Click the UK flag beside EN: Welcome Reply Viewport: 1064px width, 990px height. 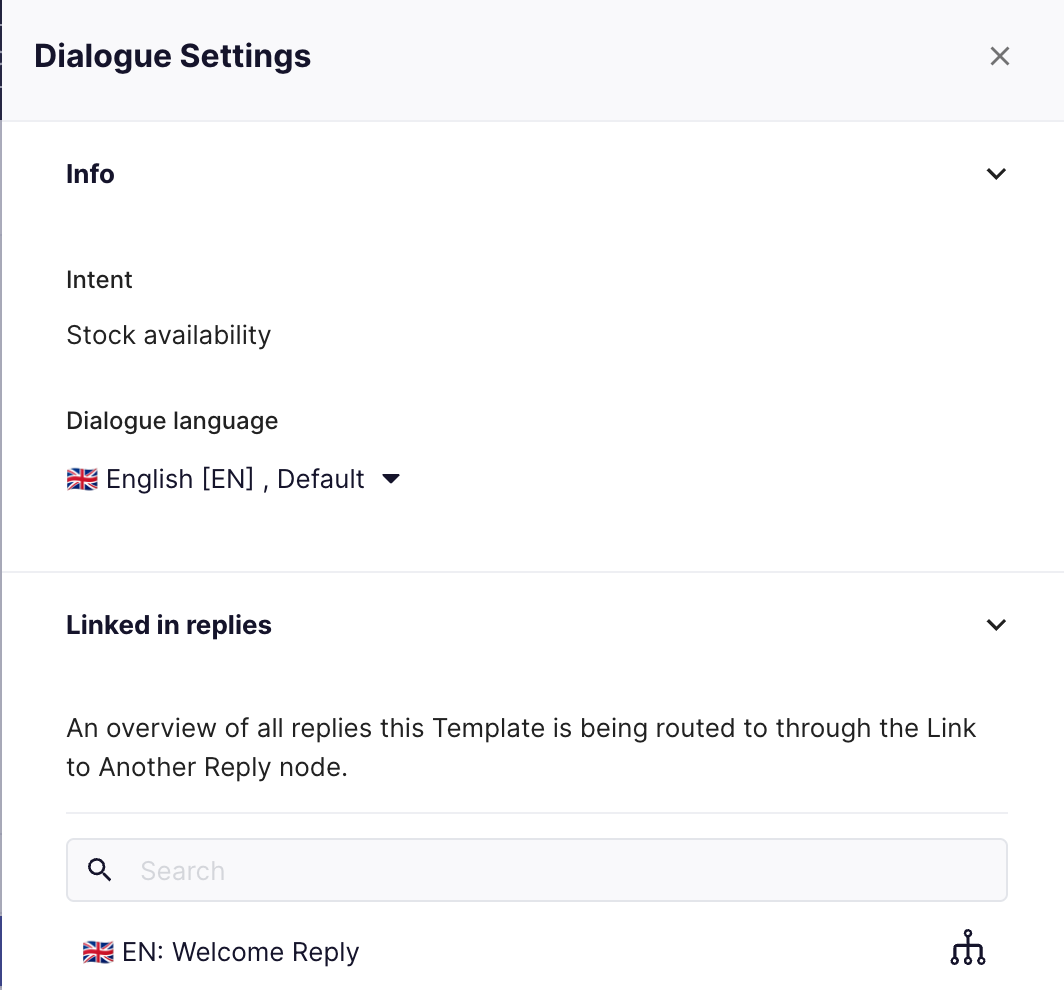[98, 952]
